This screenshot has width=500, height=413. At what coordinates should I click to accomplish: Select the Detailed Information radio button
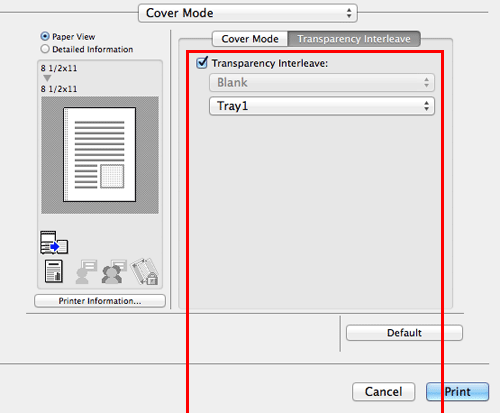point(45,49)
